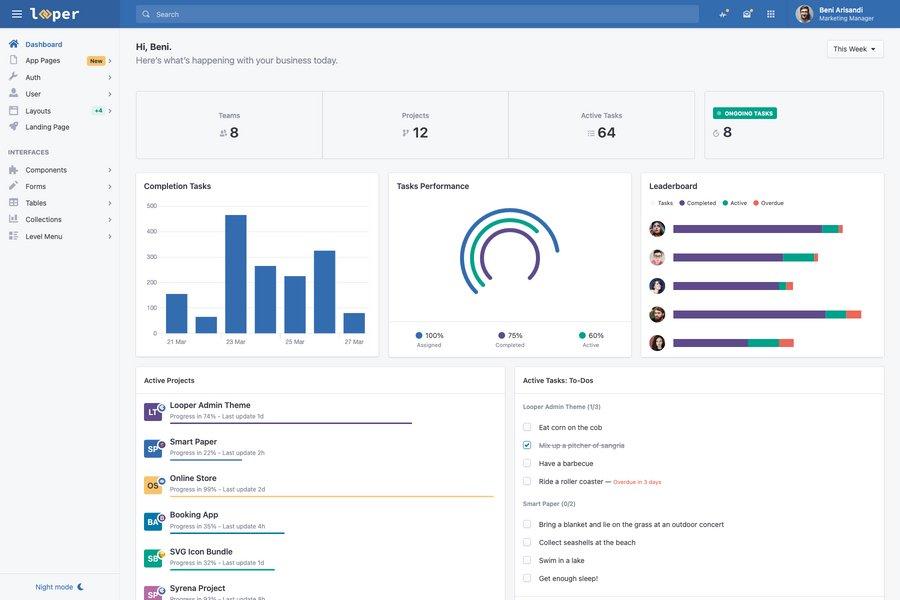Select the Tables icon in the sidebar
Screen dimensions: 900x600
click(11, 200)
